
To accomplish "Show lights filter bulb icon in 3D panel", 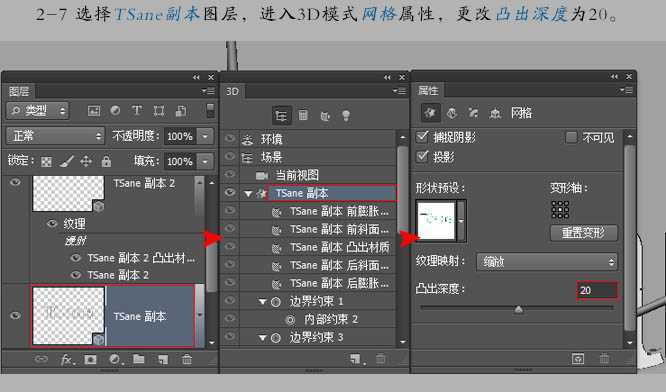I will (346, 116).
